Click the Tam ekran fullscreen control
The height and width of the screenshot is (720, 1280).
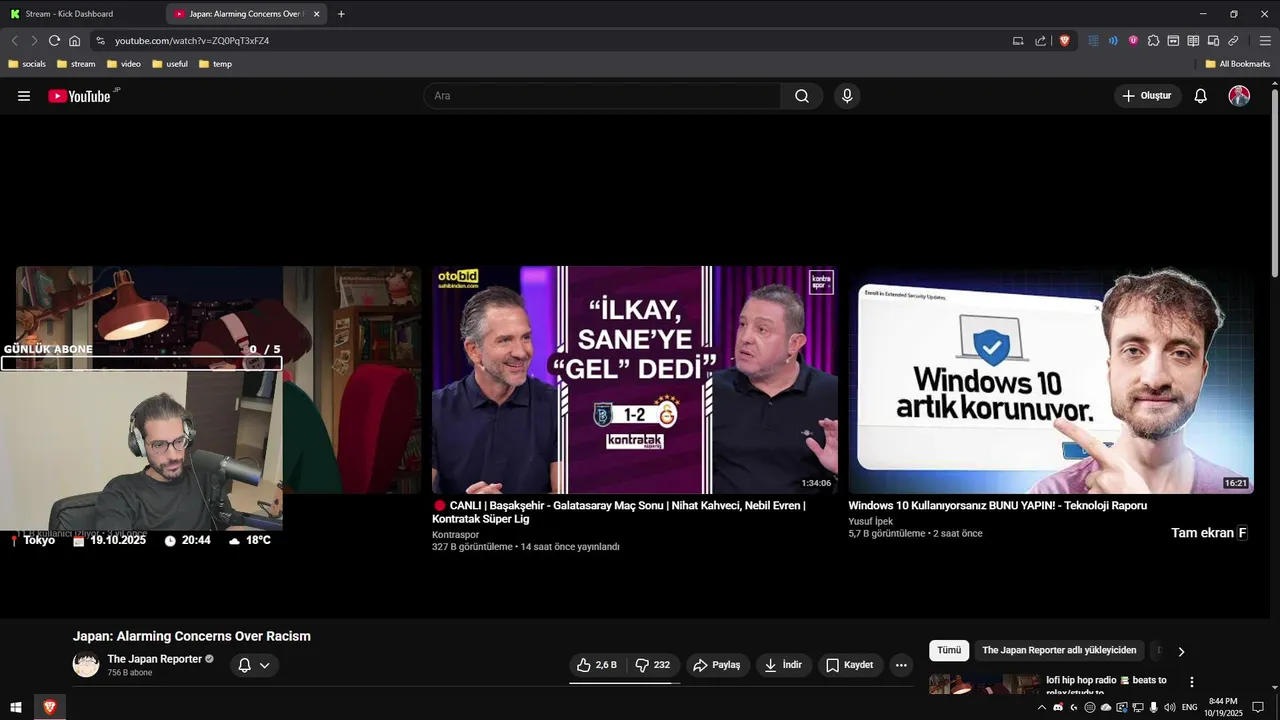click(1209, 533)
